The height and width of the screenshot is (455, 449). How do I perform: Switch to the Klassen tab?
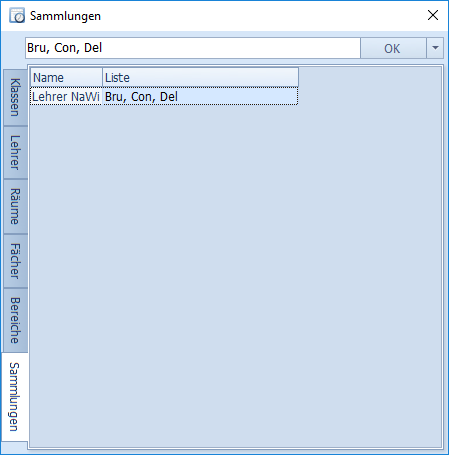pyautogui.click(x=15, y=98)
